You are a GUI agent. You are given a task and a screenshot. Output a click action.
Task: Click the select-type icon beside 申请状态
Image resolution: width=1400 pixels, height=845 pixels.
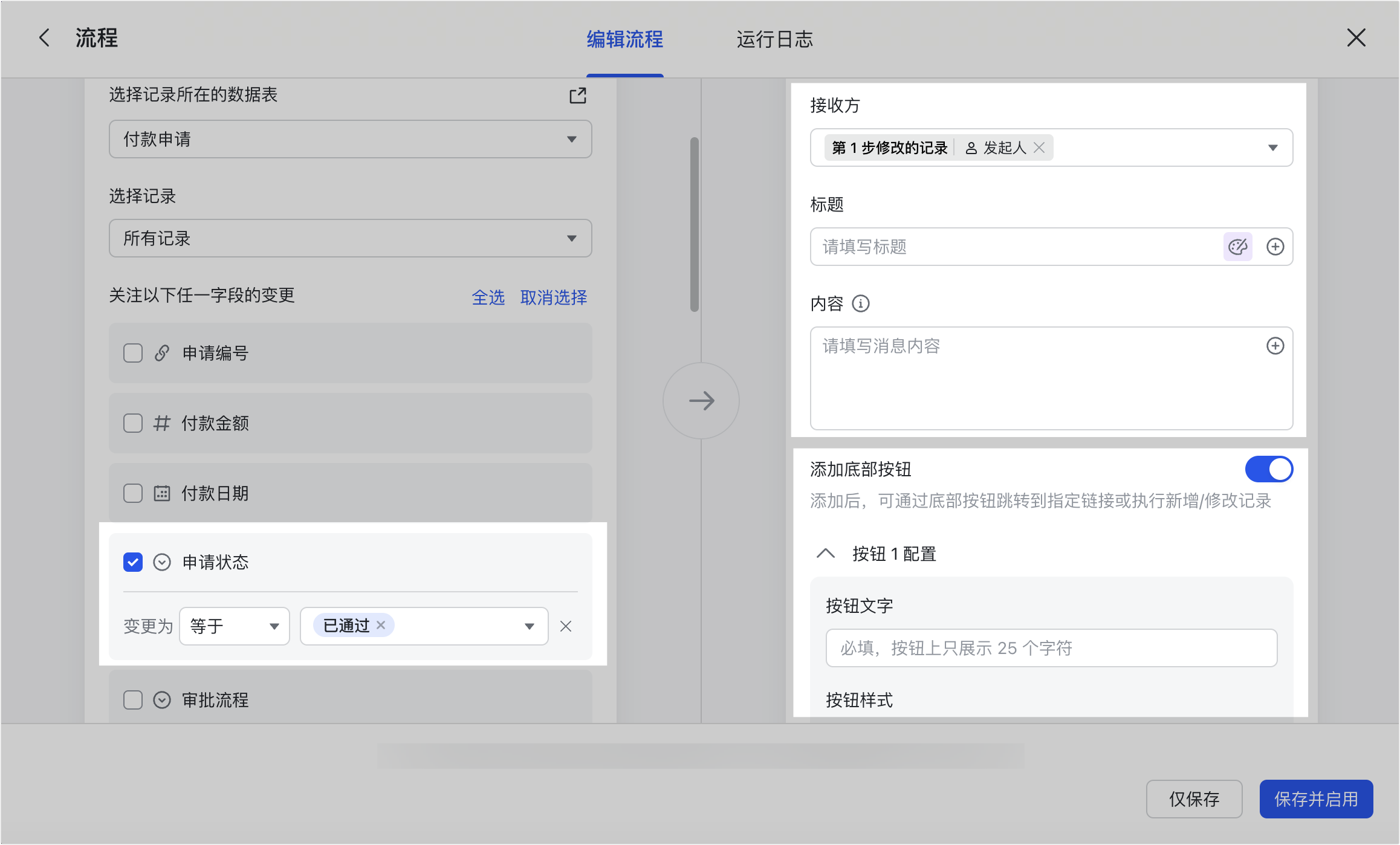(x=162, y=562)
